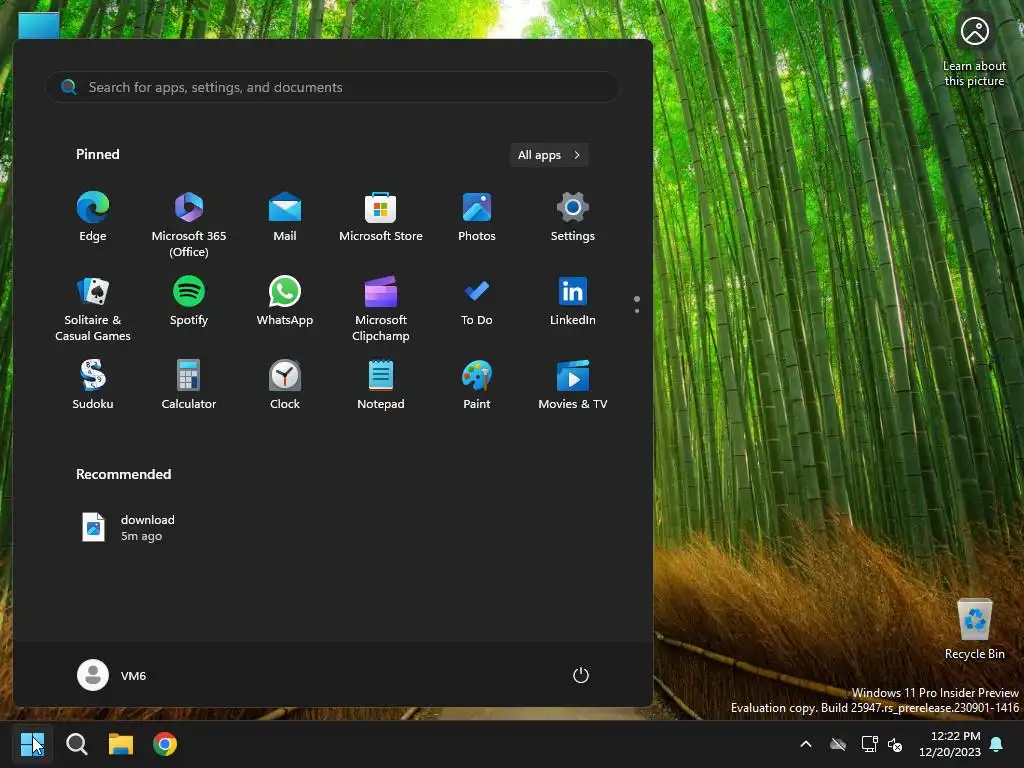Open LinkedIn
Image resolution: width=1024 pixels, height=768 pixels.
coord(573,302)
